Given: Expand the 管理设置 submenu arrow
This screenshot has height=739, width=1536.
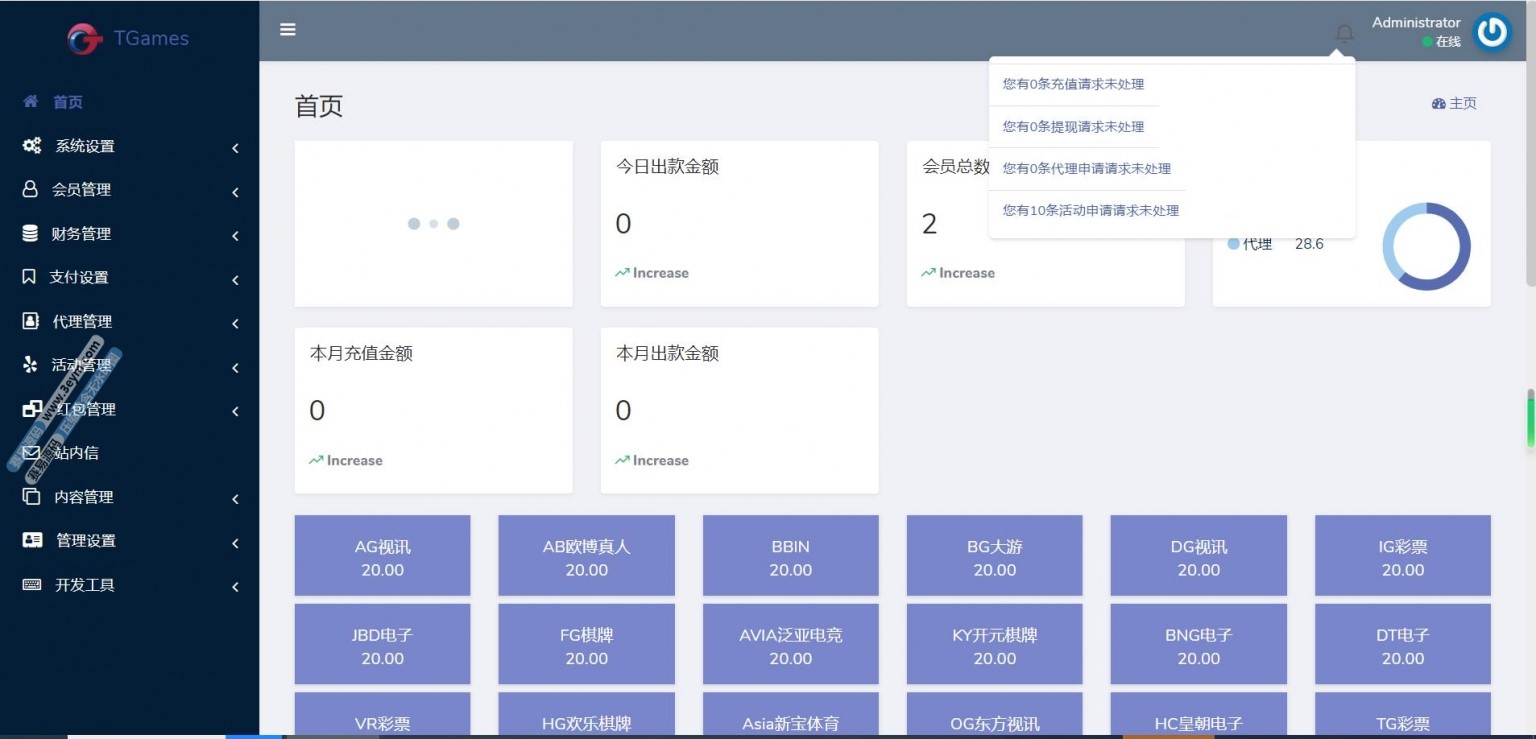Looking at the screenshot, I should pos(235,542).
